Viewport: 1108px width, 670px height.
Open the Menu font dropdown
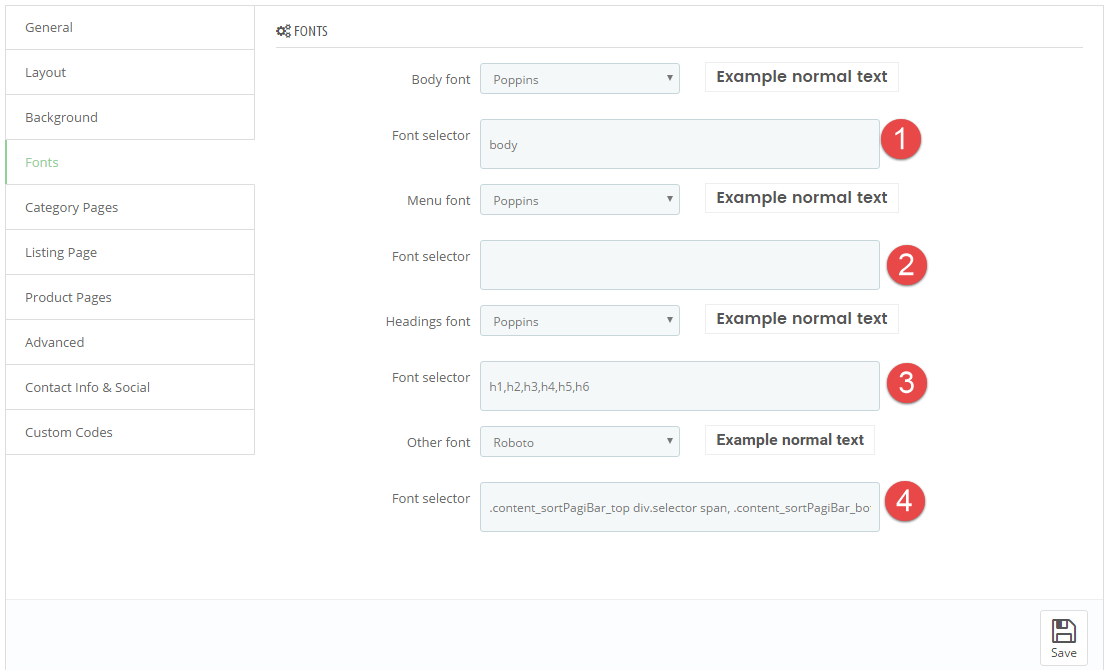[580, 200]
